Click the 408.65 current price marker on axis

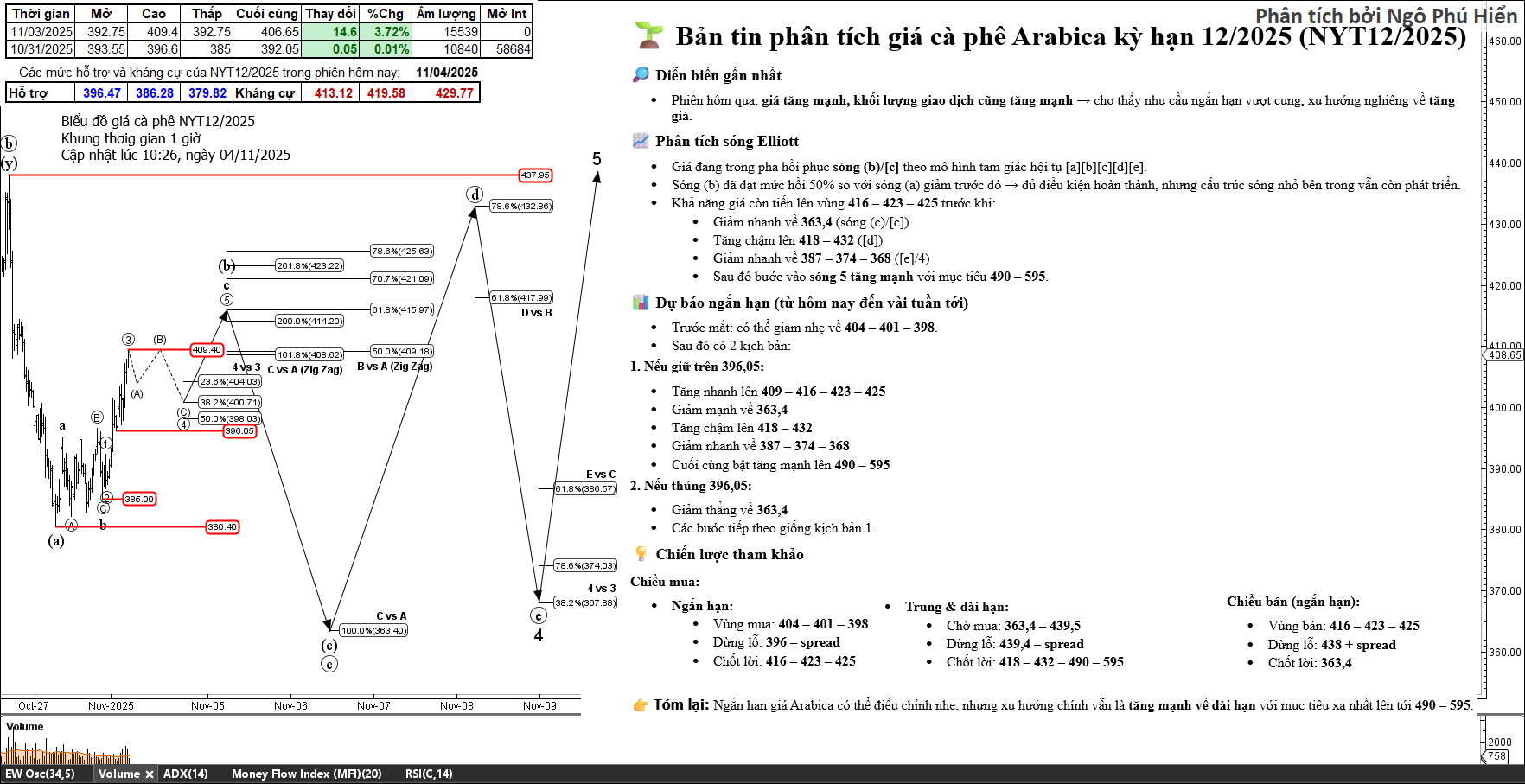point(1504,355)
